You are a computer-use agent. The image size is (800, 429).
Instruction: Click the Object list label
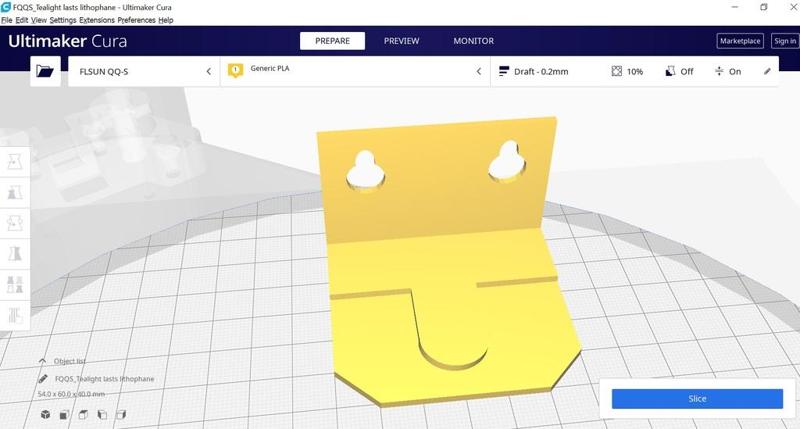pyautogui.click(x=70, y=361)
